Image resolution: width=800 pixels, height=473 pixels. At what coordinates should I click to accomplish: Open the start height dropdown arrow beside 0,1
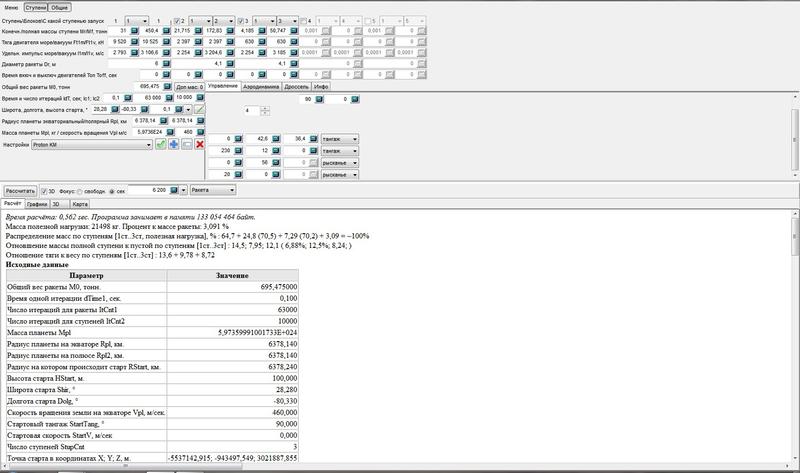point(188,109)
